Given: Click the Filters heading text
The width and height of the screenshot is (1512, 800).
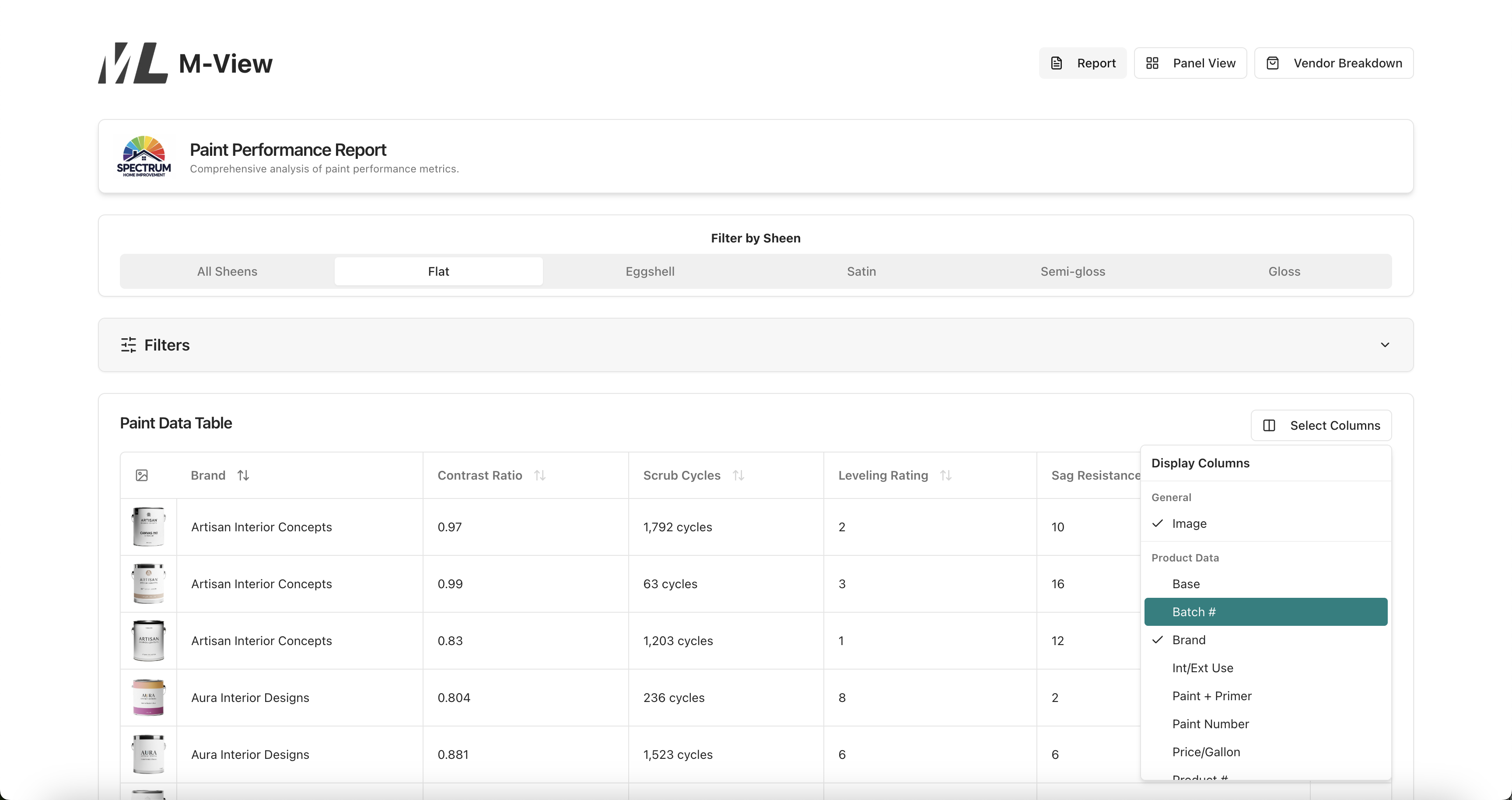Looking at the screenshot, I should 167,344.
